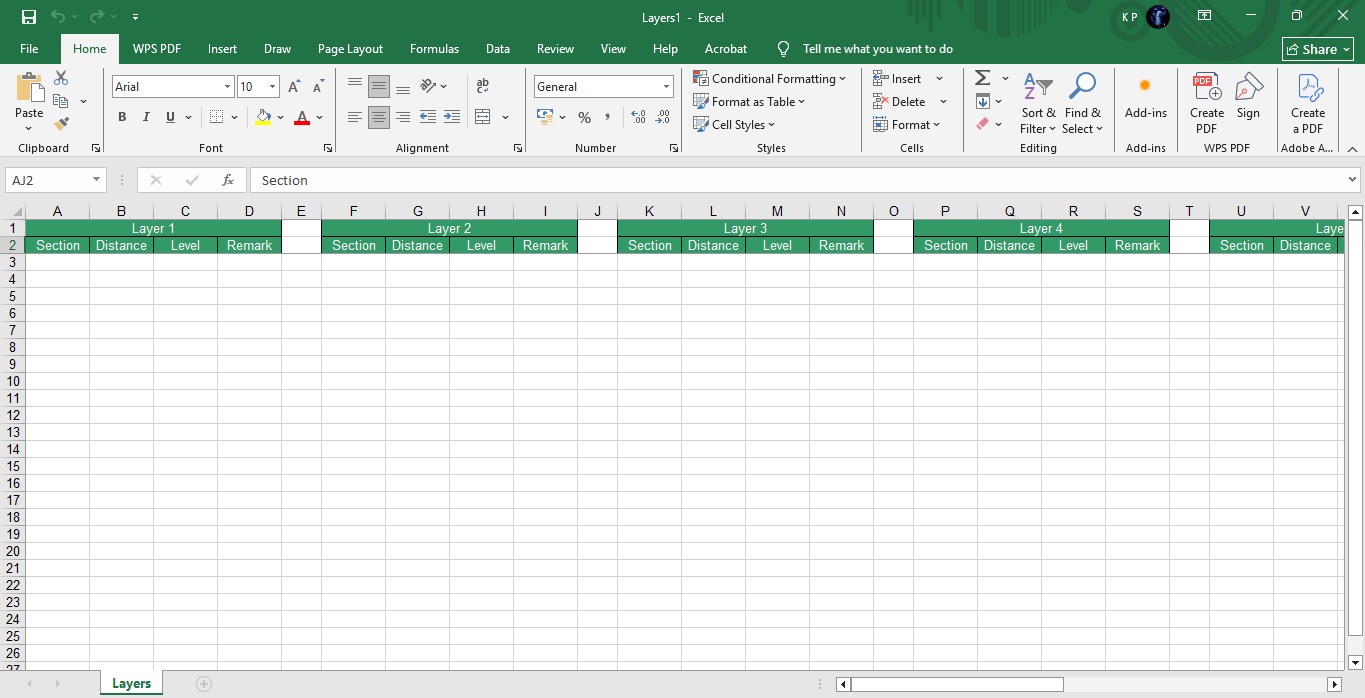Toggle Center alignment
This screenshot has width=1365, height=698.
pyautogui.click(x=379, y=117)
